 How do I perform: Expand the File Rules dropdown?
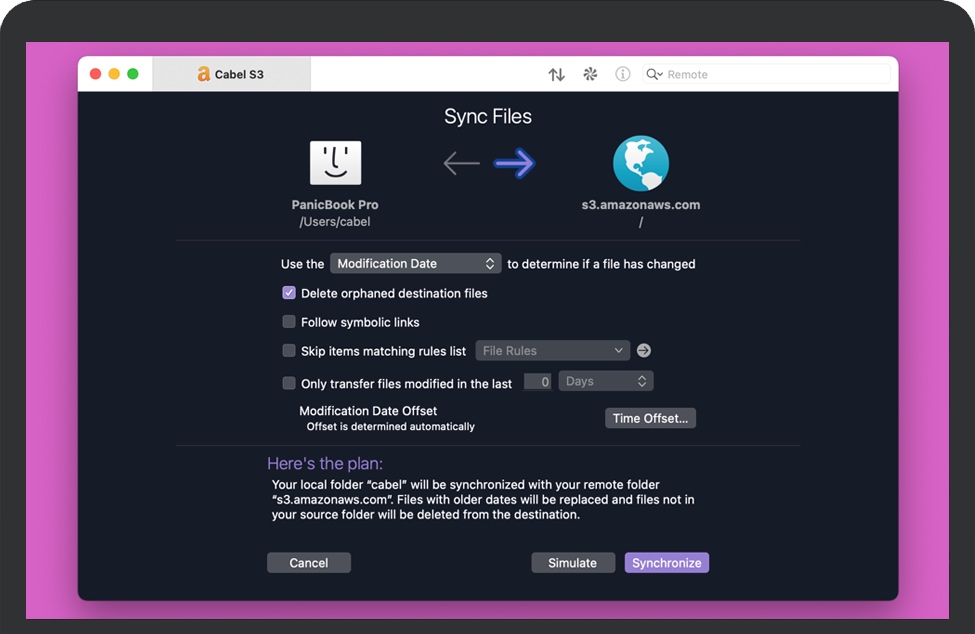[552, 351]
